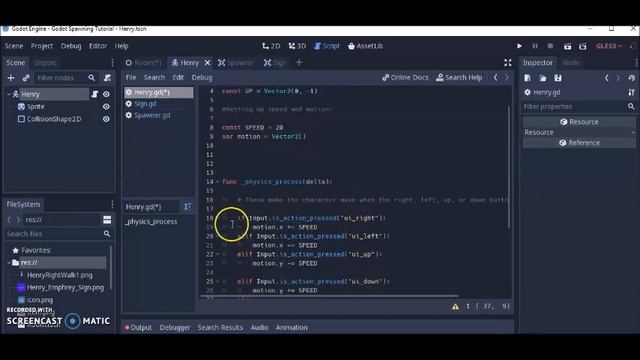Play a custom scene
Viewport: 640px width, 360px height.
[583, 46]
